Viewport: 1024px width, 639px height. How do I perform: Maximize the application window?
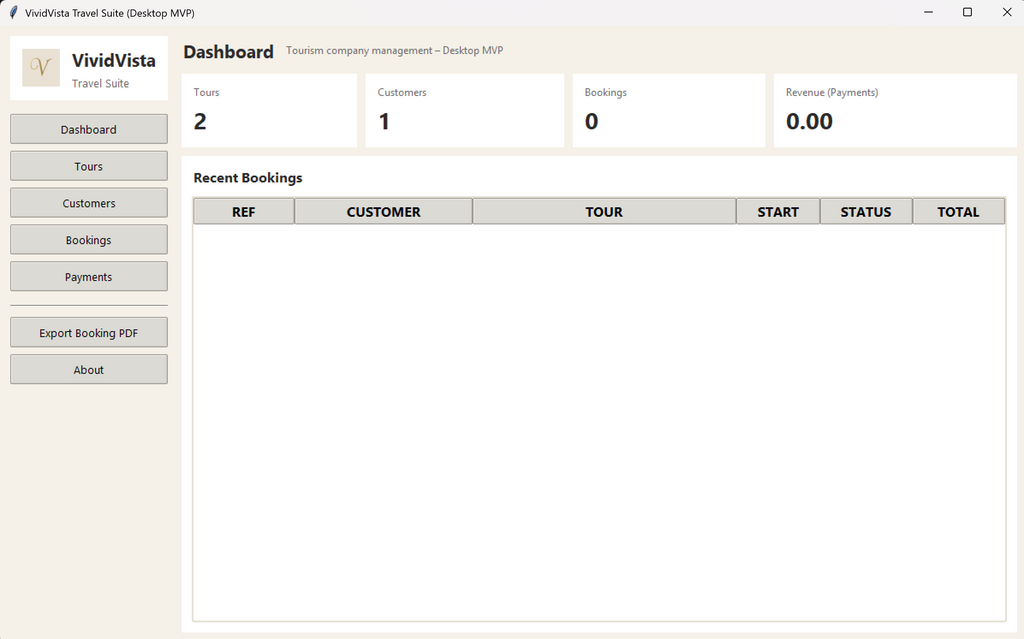pyautogui.click(x=967, y=13)
